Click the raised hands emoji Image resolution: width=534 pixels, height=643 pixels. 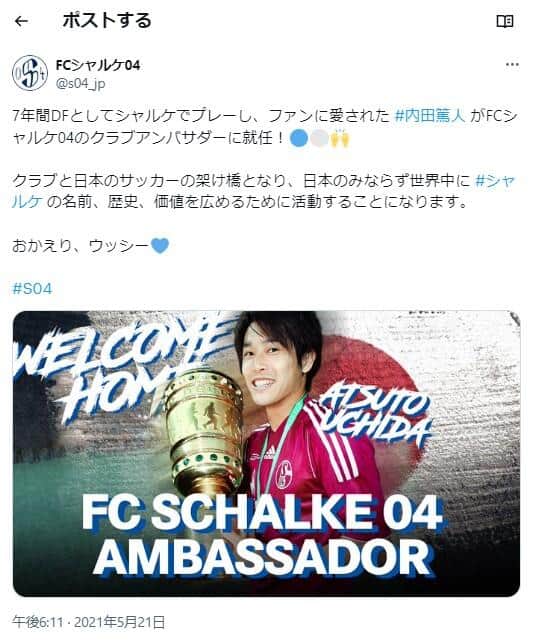pos(340,139)
